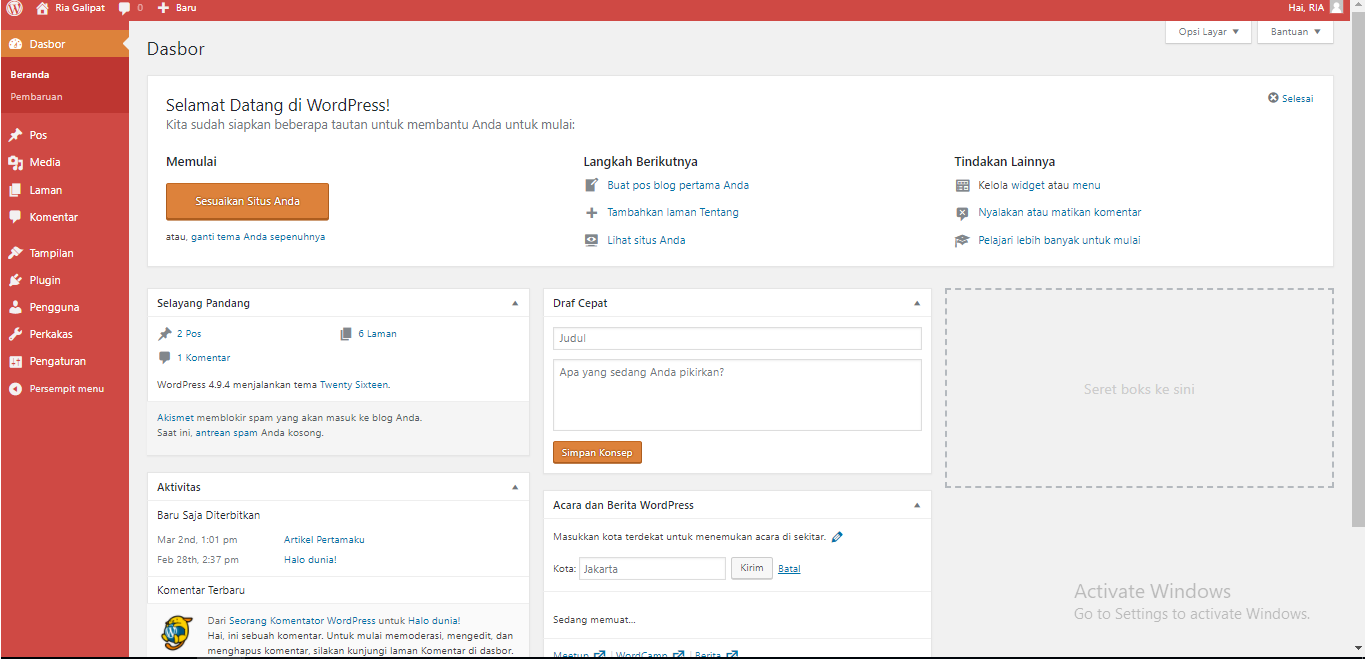Click the pages icon beside 6 Laman
The width and height of the screenshot is (1365, 659).
[x=346, y=334]
